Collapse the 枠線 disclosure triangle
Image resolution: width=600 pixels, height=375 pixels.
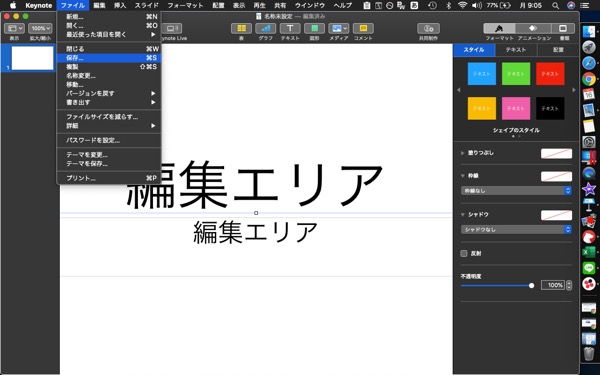pyautogui.click(x=463, y=176)
